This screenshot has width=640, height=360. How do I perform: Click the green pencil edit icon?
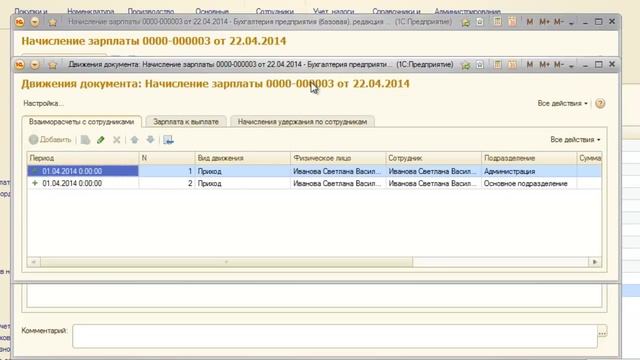[x=101, y=140]
